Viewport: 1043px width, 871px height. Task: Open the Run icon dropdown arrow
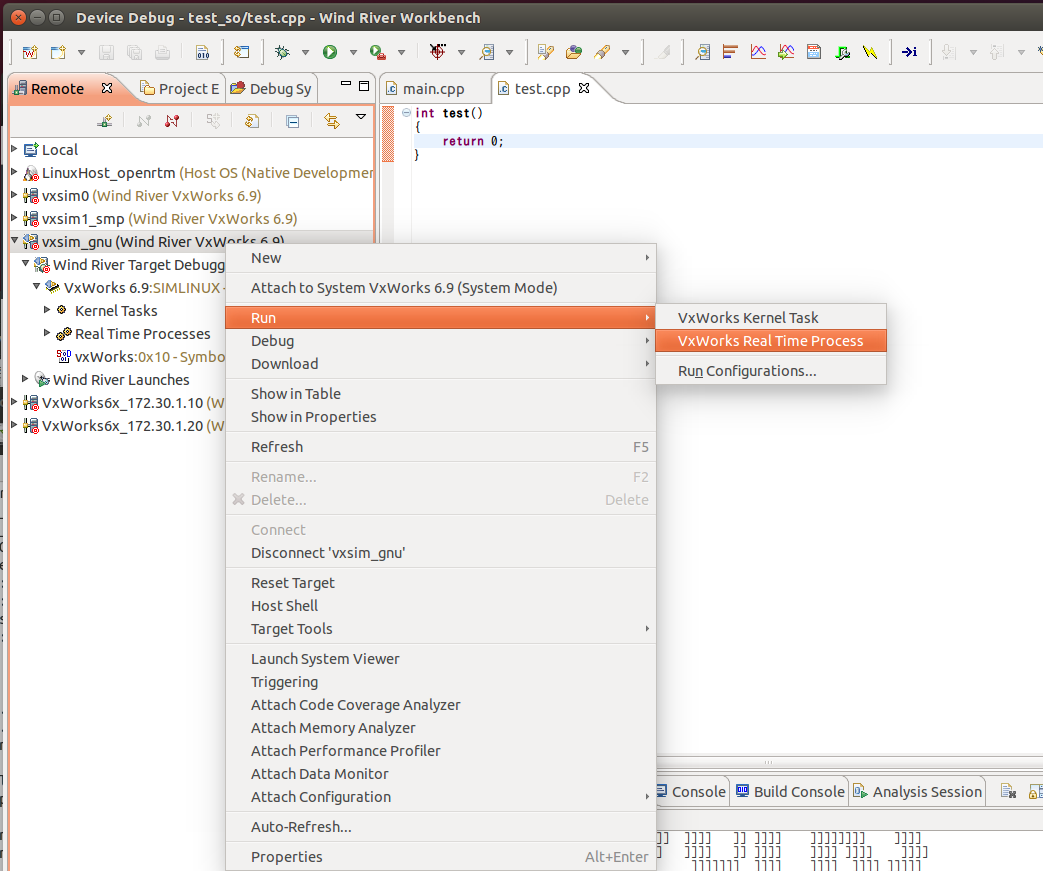click(x=353, y=52)
